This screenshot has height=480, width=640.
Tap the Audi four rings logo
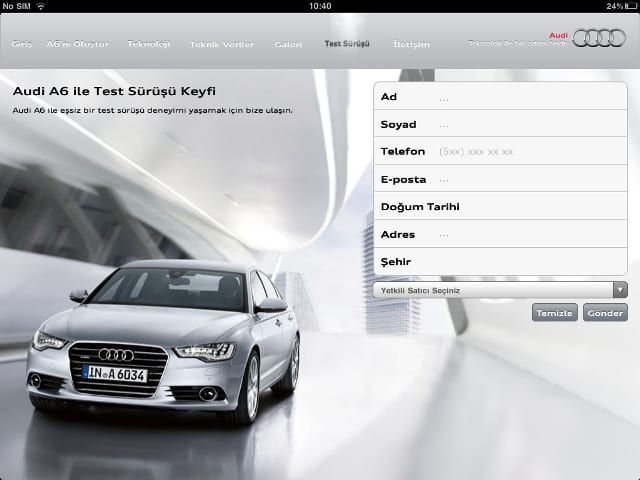coord(599,38)
